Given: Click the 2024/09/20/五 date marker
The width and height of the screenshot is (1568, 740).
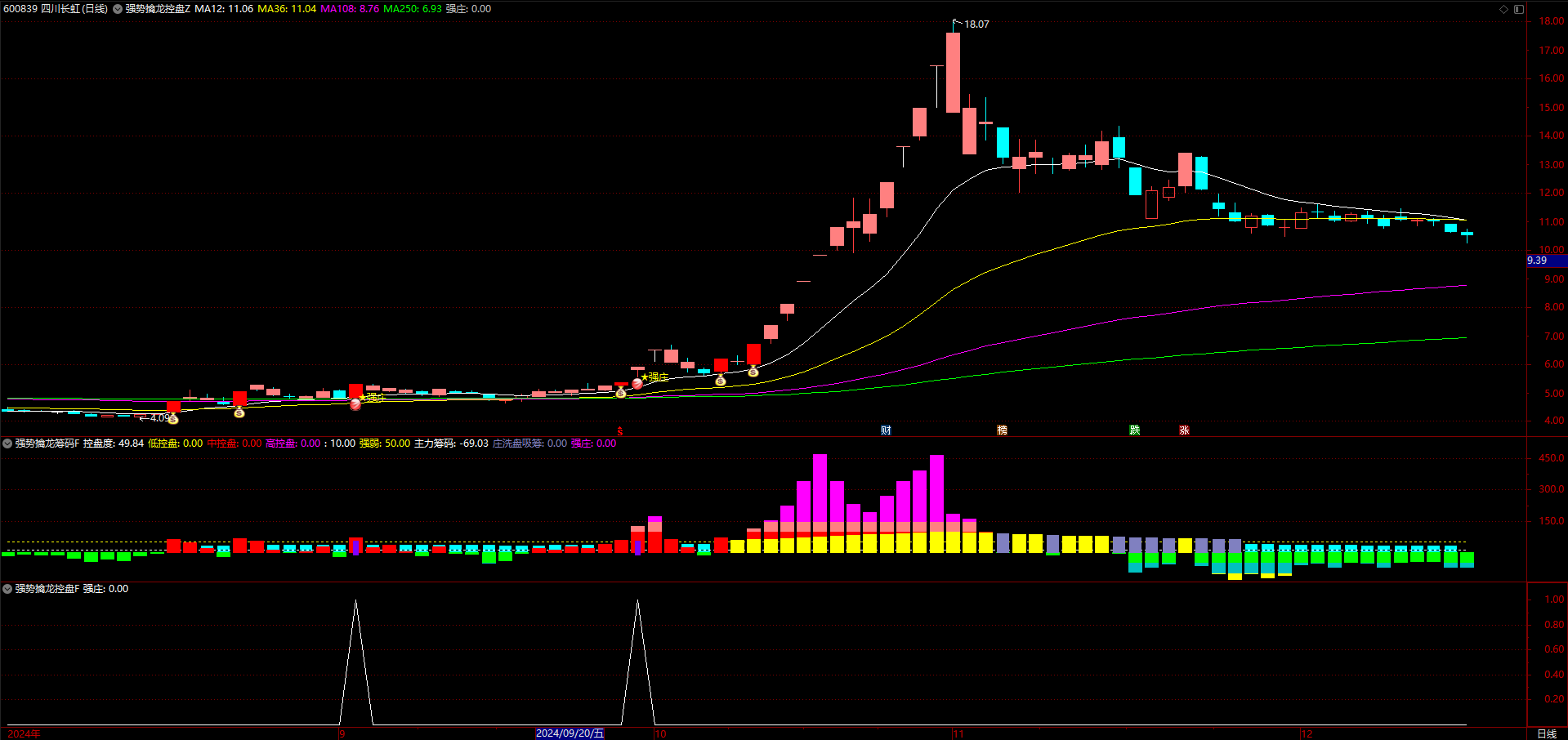Looking at the screenshot, I should (x=570, y=733).
